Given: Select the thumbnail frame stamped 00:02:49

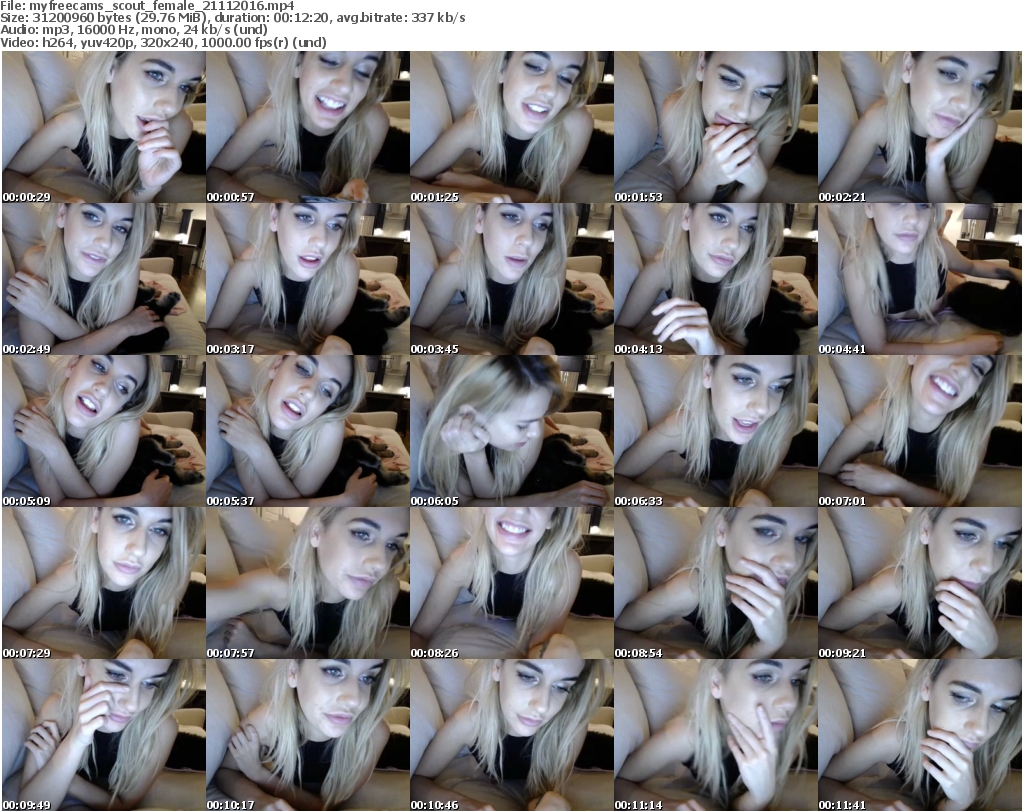Looking at the screenshot, I should (104, 279).
